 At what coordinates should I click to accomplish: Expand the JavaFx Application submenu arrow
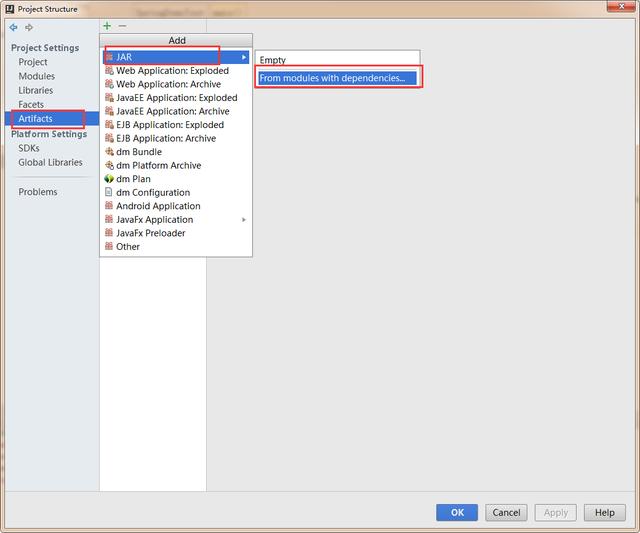point(244,220)
